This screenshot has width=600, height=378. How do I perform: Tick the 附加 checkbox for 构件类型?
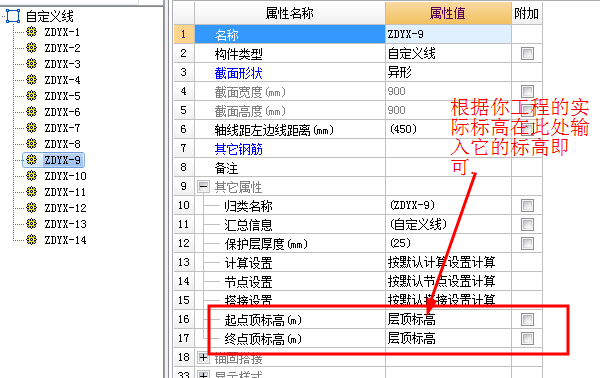point(527,53)
